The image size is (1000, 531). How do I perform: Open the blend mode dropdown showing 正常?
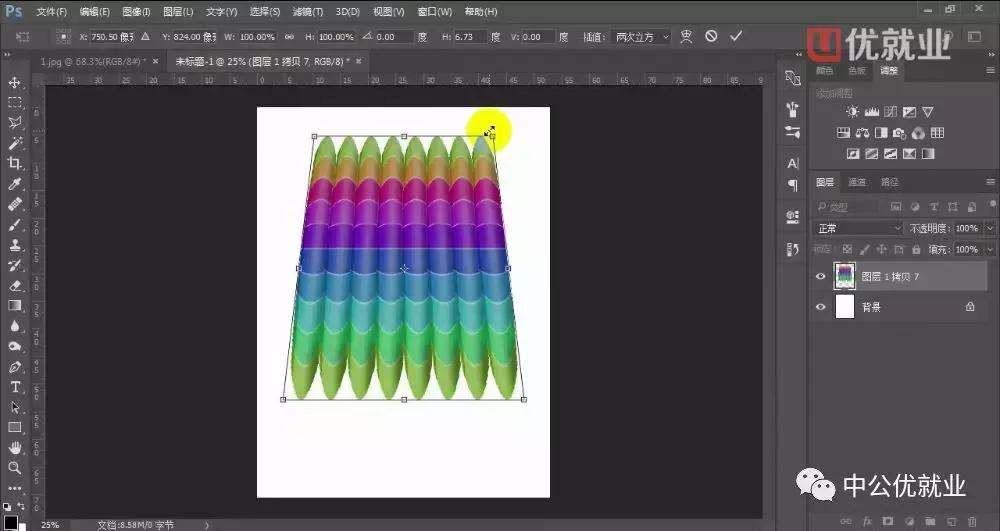click(858, 229)
